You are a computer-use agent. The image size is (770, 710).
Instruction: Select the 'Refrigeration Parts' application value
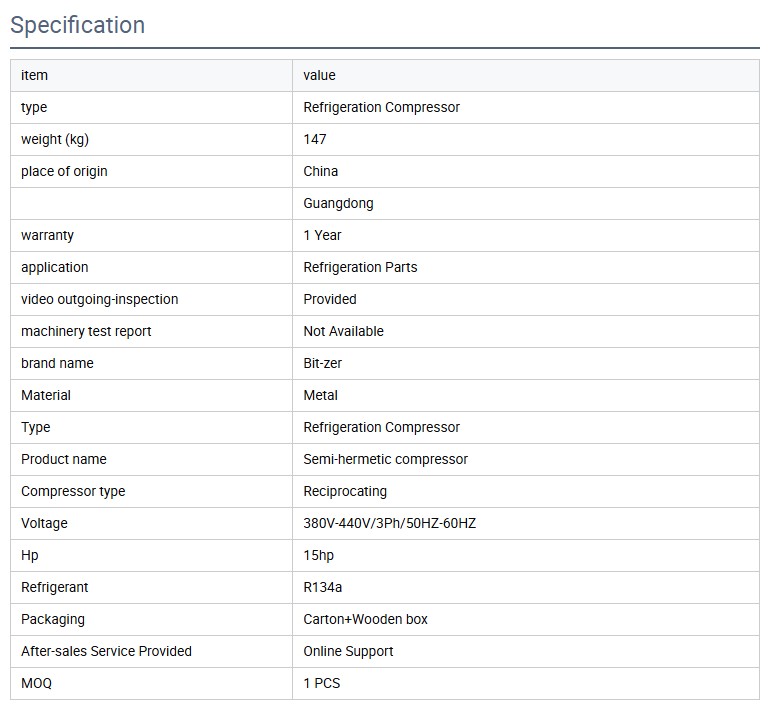360,267
